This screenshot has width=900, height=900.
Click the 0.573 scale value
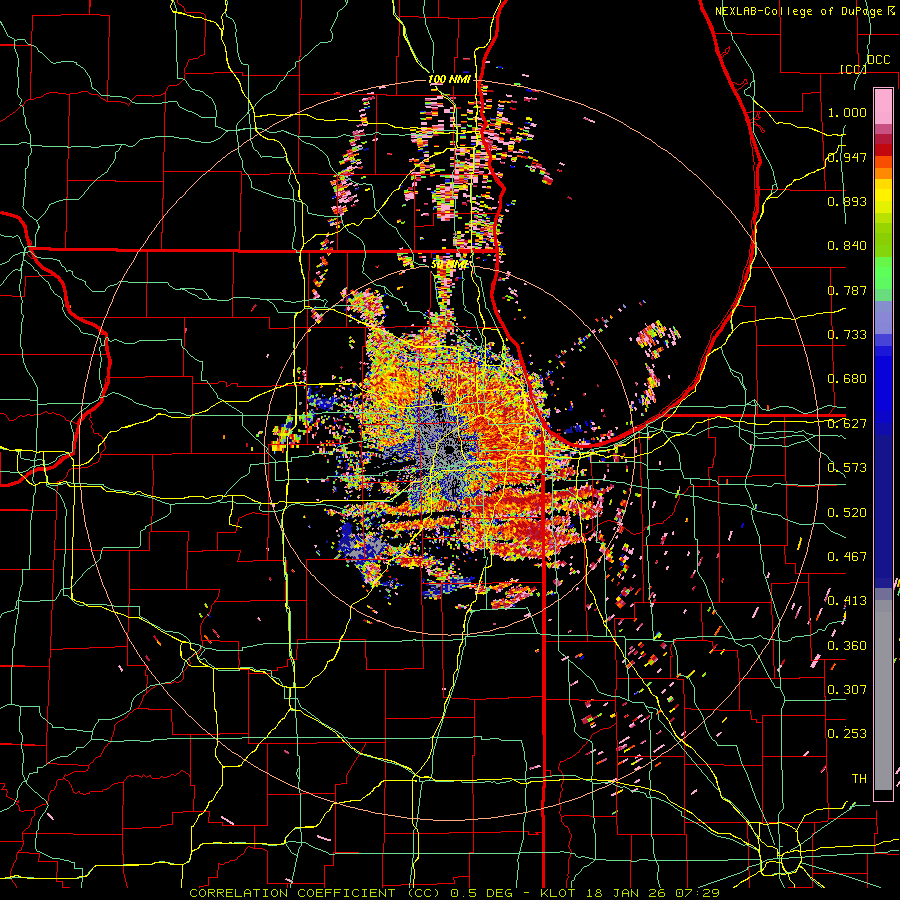(x=847, y=468)
